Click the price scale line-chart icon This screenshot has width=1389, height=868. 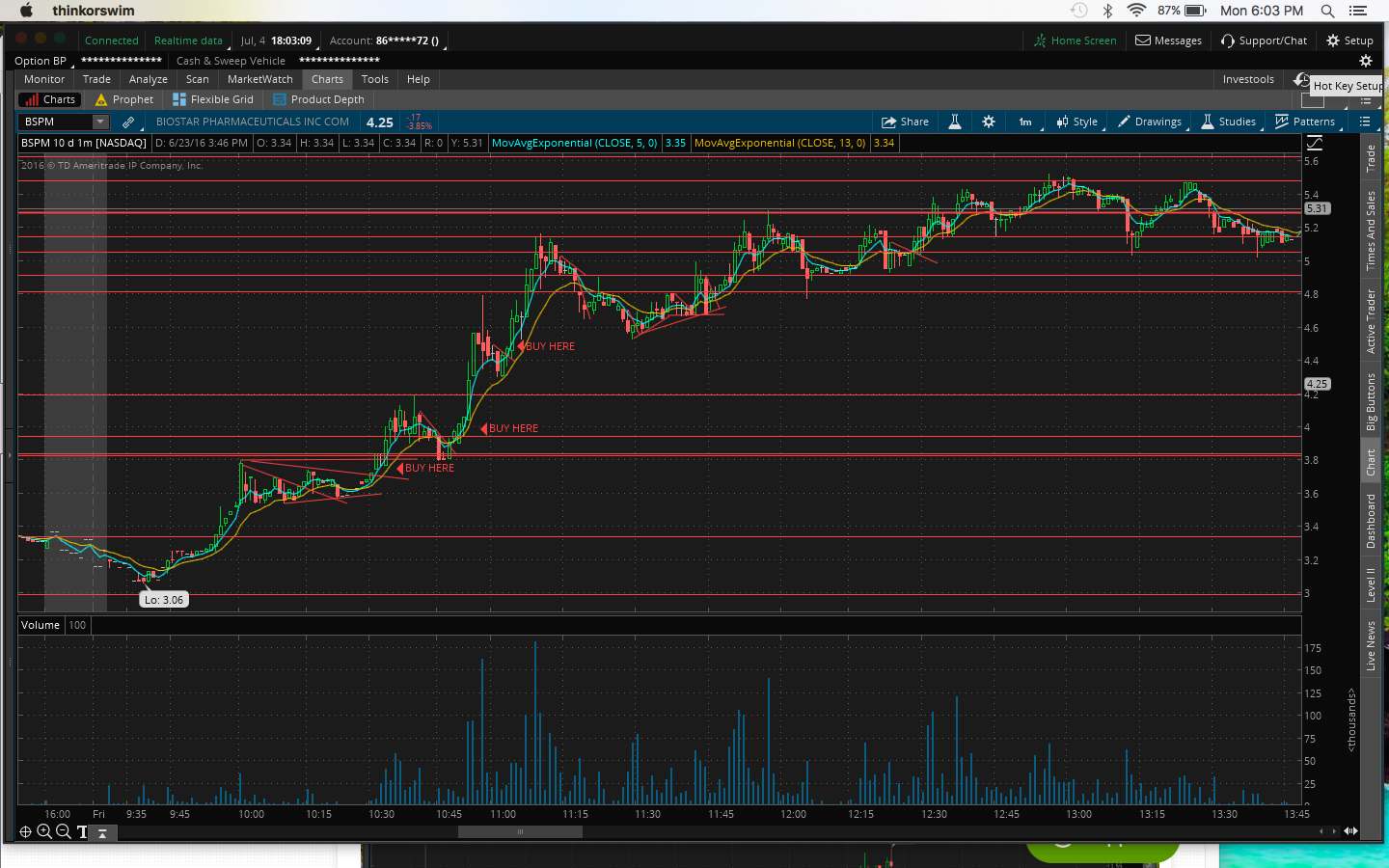pyautogui.click(x=1315, y=143)
